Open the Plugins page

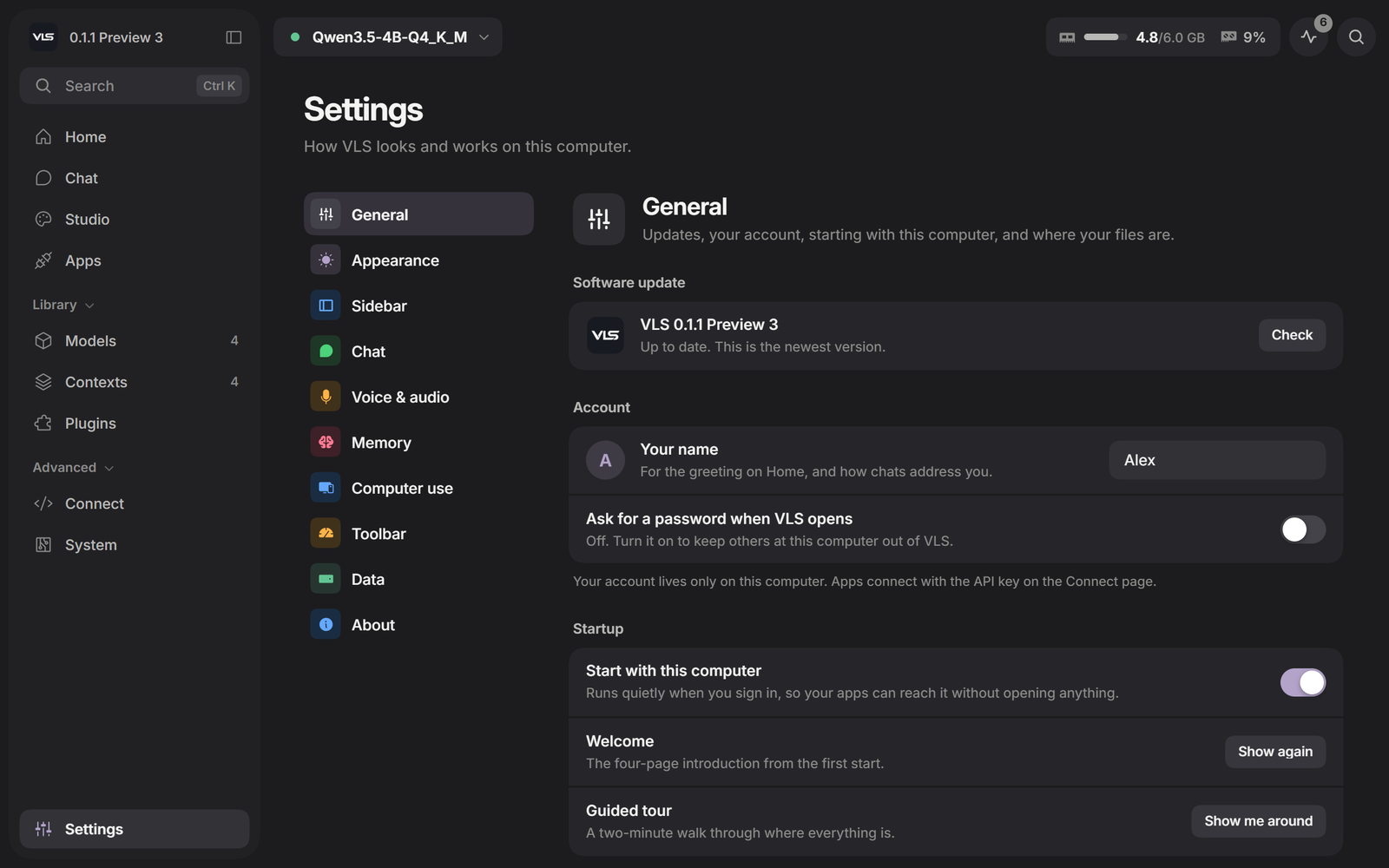(135, 424)
